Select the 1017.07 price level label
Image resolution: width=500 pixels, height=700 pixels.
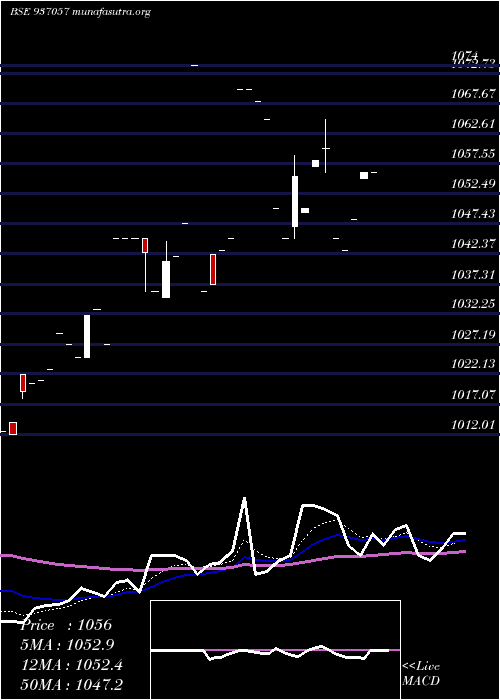point(473,395)
